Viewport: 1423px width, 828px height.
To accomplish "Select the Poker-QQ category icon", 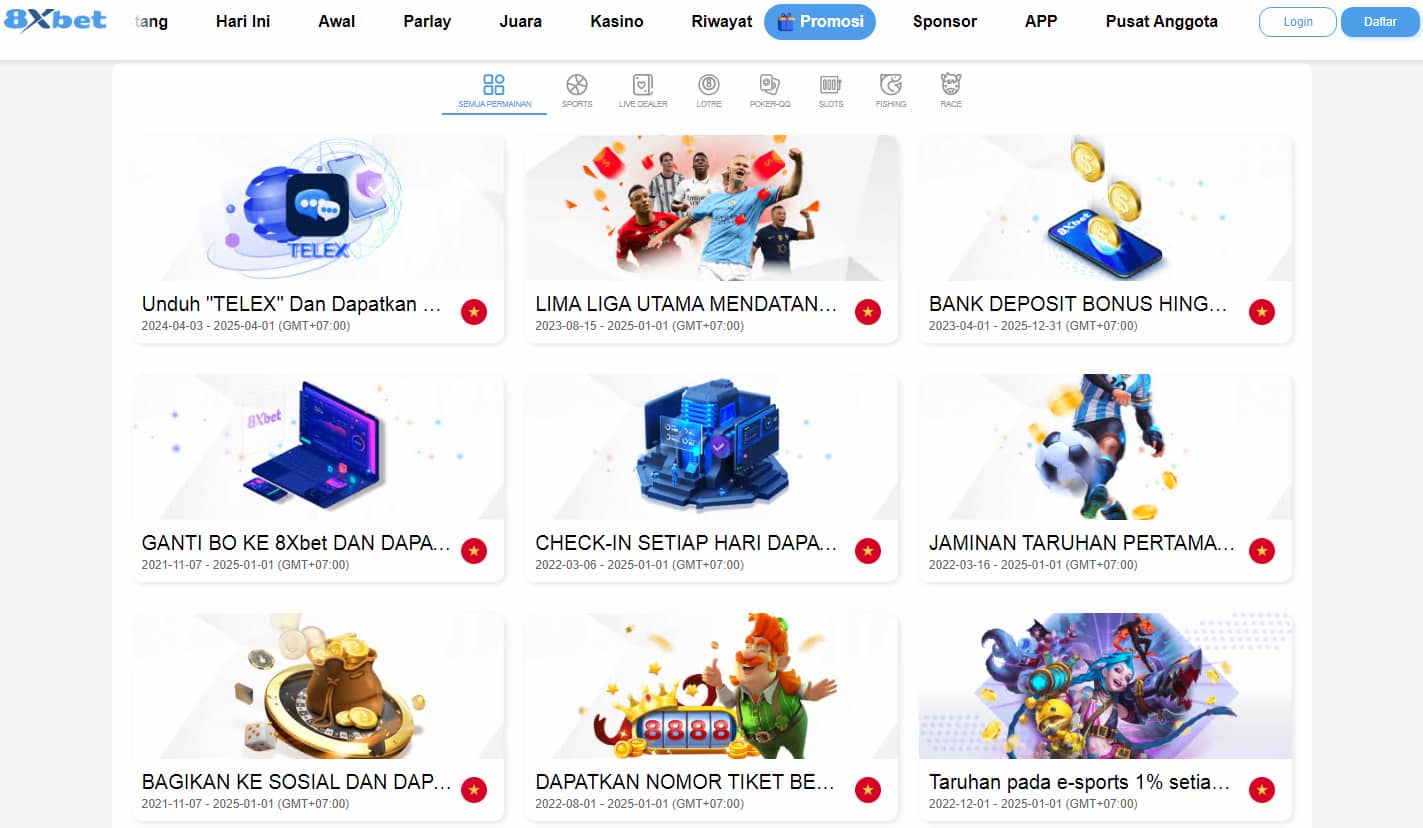I will click(770, 85).
